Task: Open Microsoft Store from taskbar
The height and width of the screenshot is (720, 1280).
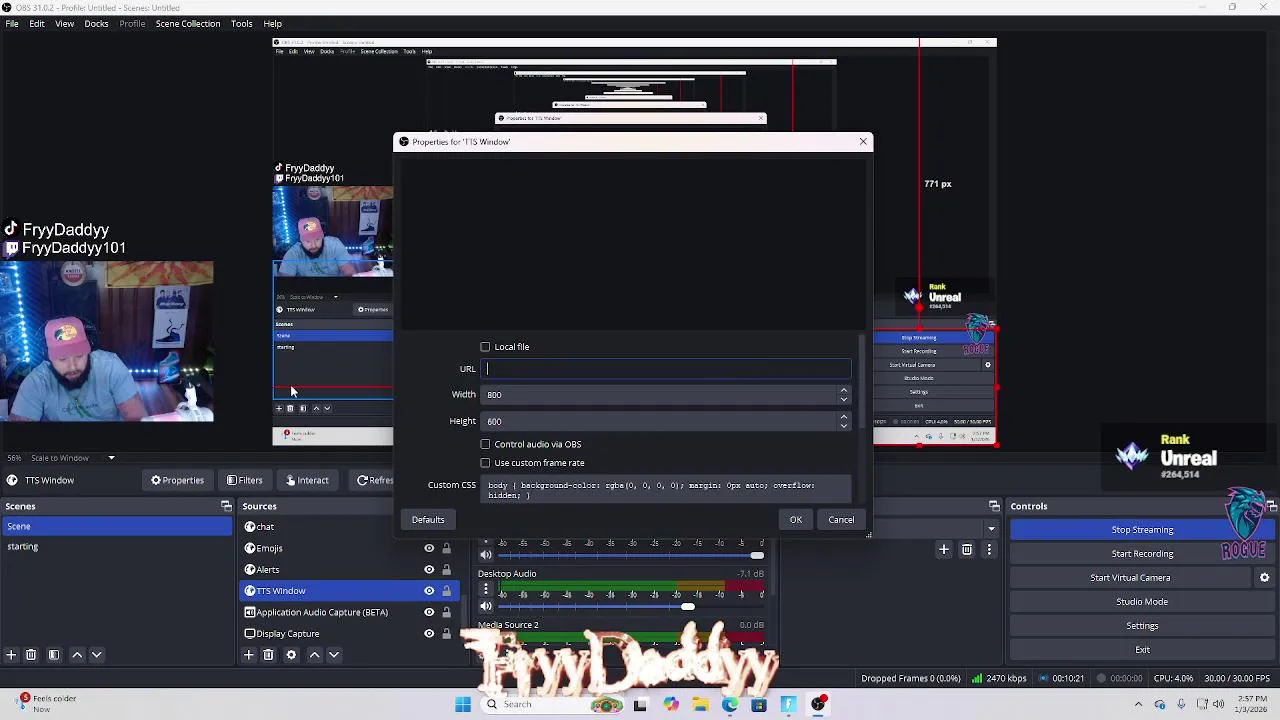Action: click(759, 704)
